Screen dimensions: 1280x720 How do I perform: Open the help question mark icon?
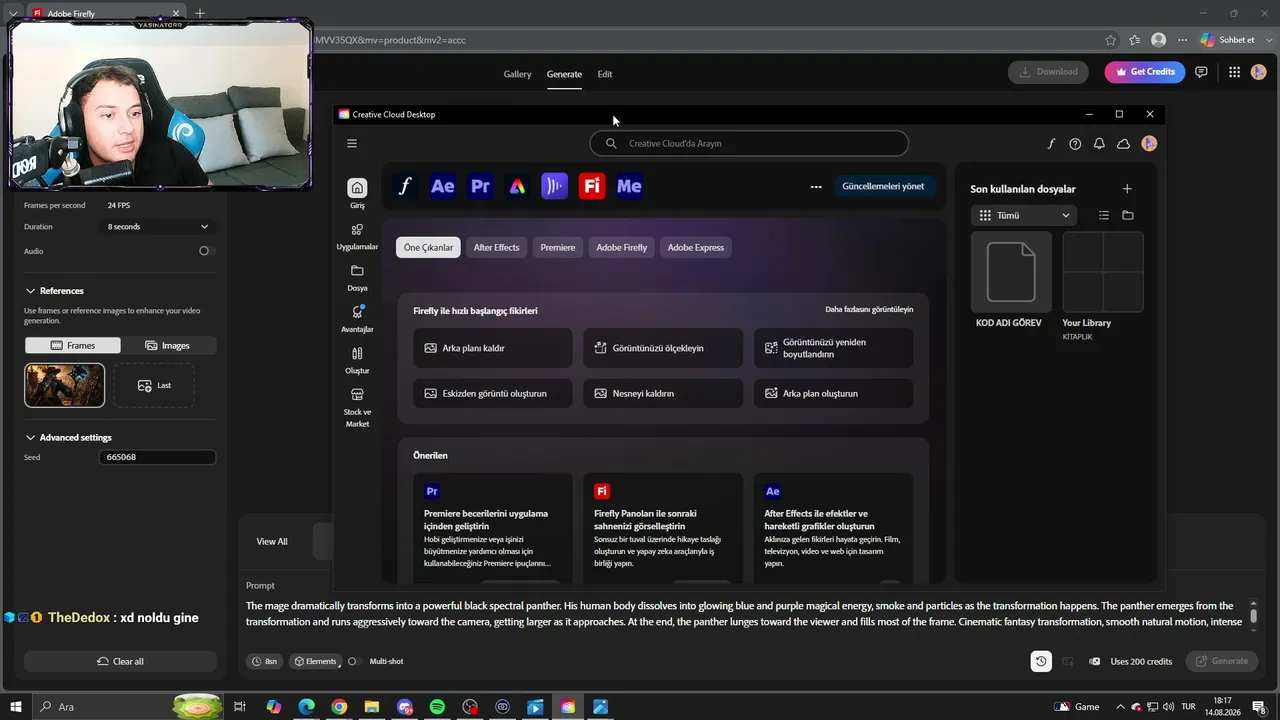click(1075, 144)
